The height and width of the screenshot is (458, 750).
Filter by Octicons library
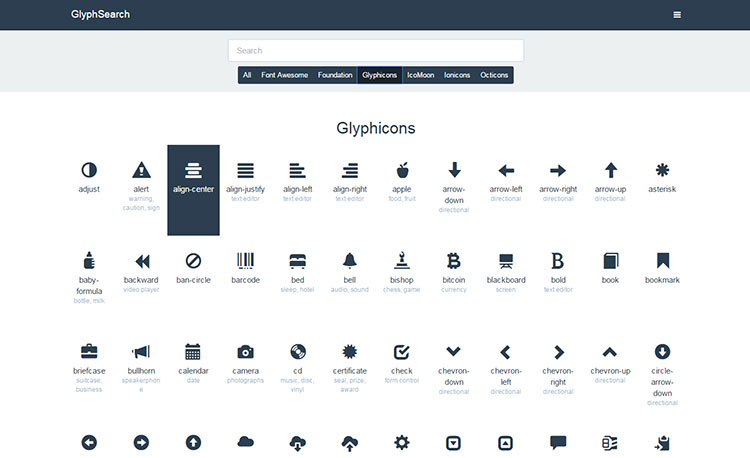(494, 75)
